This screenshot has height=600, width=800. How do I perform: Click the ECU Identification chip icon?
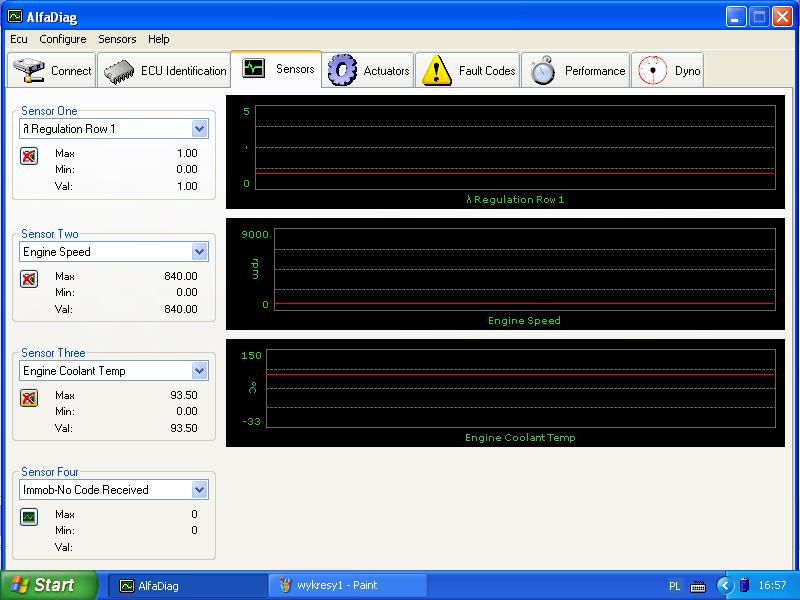[119, 71]
